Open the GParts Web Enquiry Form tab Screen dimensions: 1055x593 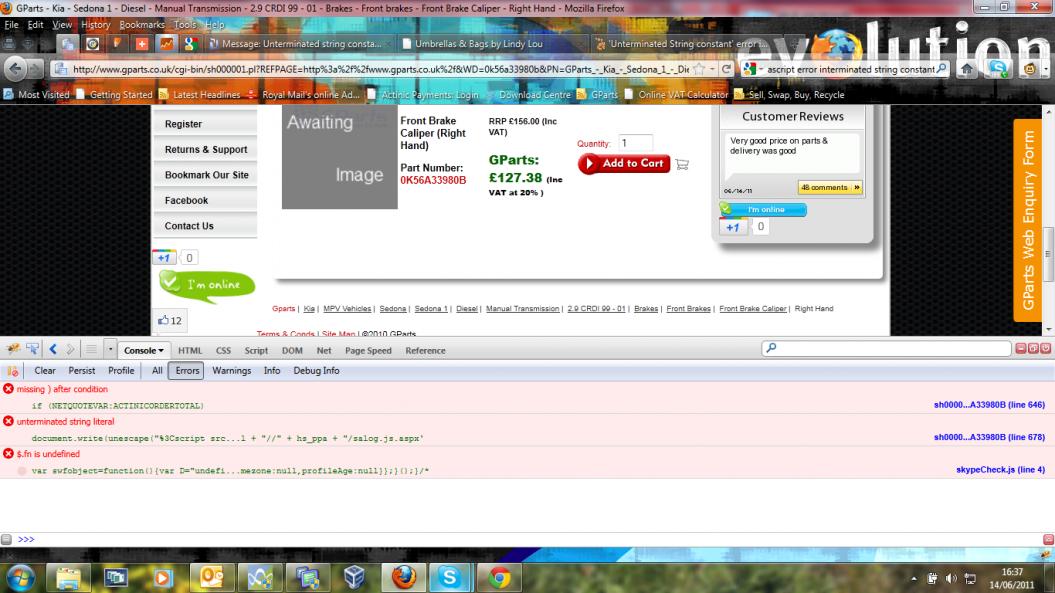[x=1027, y=221]
